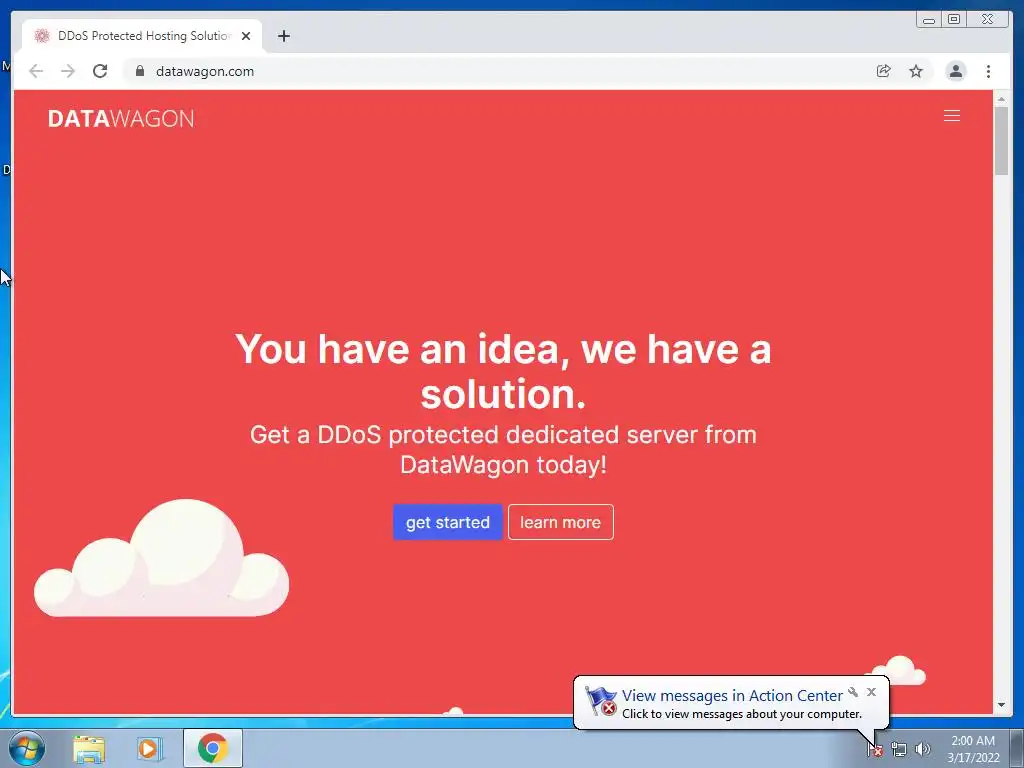
Task: Bookmark this tab with star icon
Action: [916, 71]
